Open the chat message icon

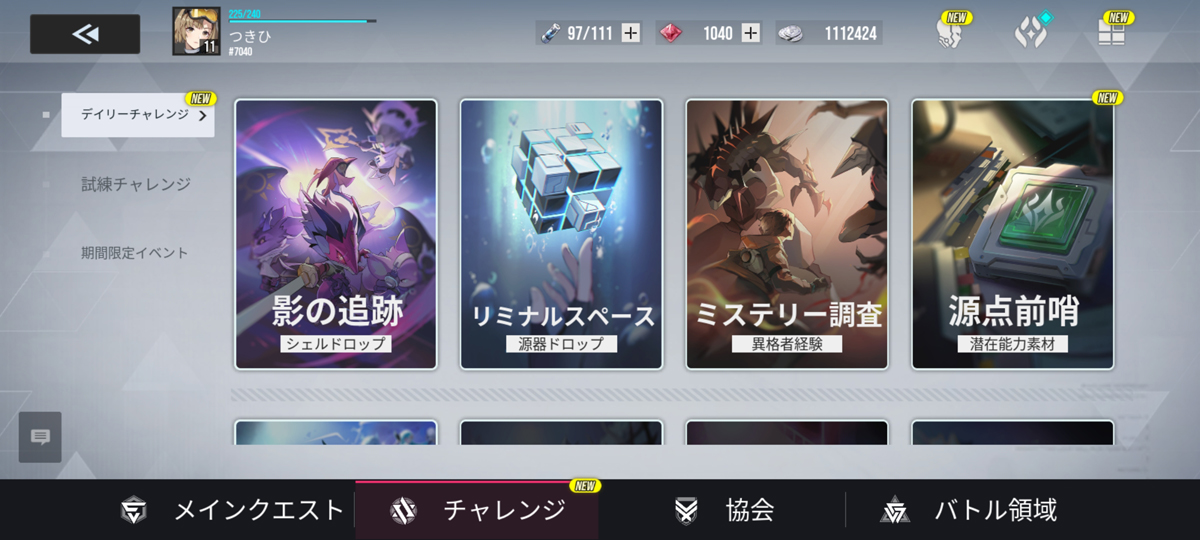40,437
